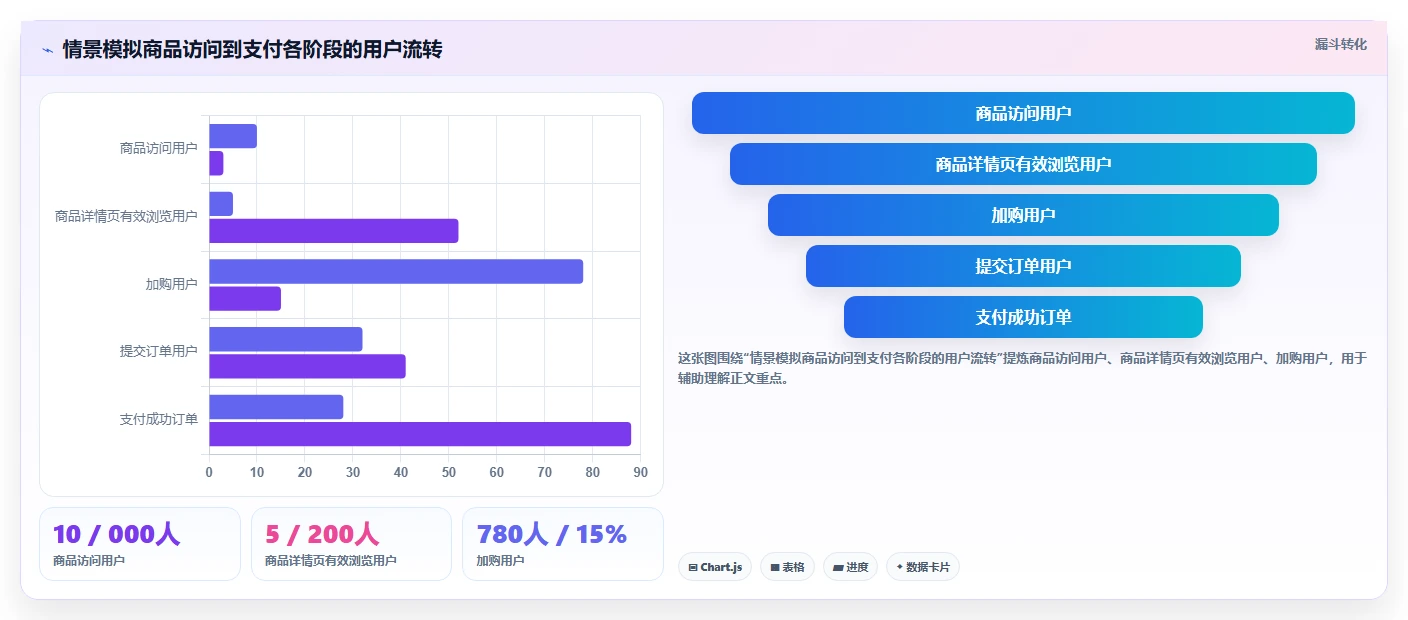Click the 漏斗转化 tag in the header
The image size is (1408, 620).
1340,44
